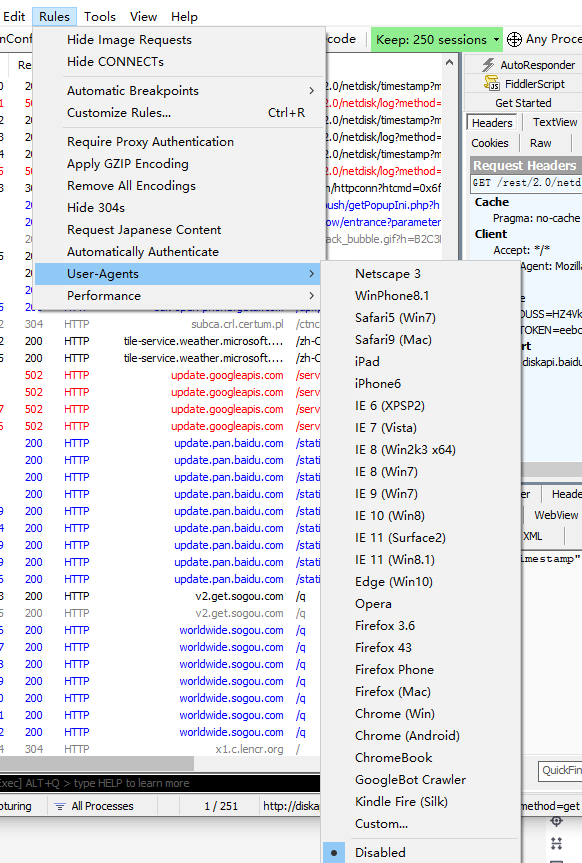Open the Rules menu
The width and height of the screenshot is (582, 863).
55,17
